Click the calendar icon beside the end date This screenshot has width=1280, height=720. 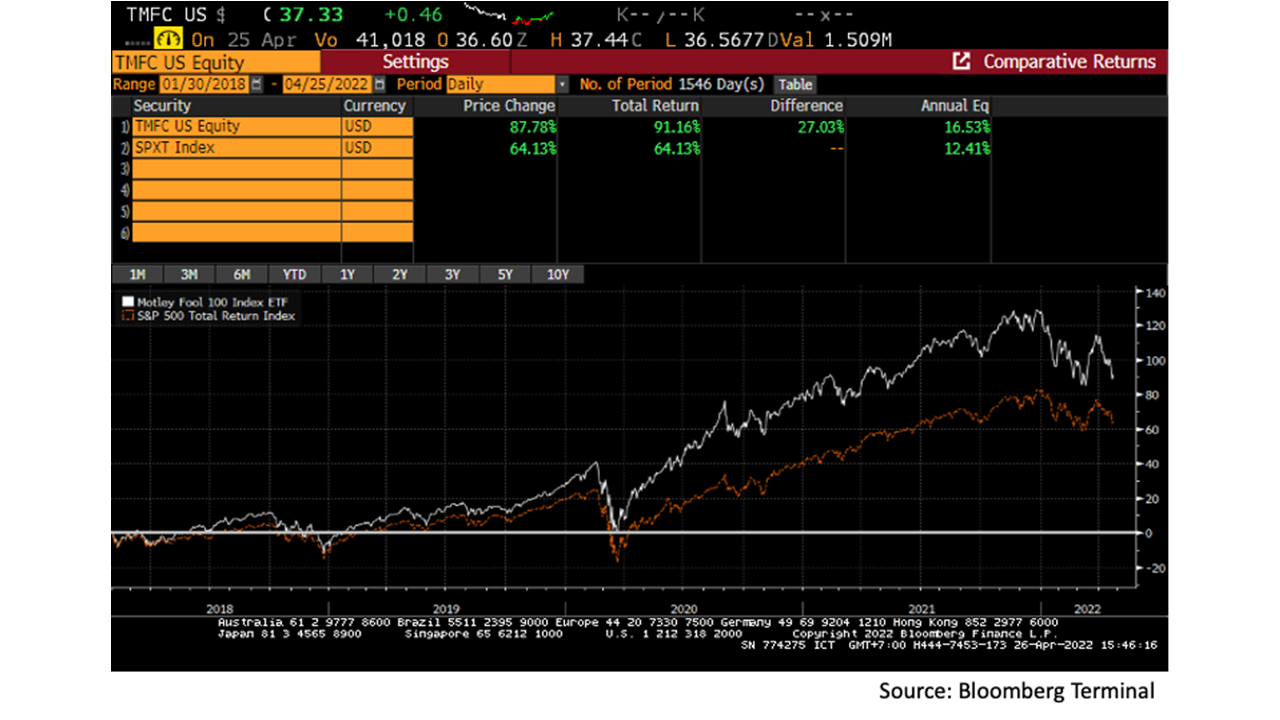pyautogui.click(x=378, y=84)
